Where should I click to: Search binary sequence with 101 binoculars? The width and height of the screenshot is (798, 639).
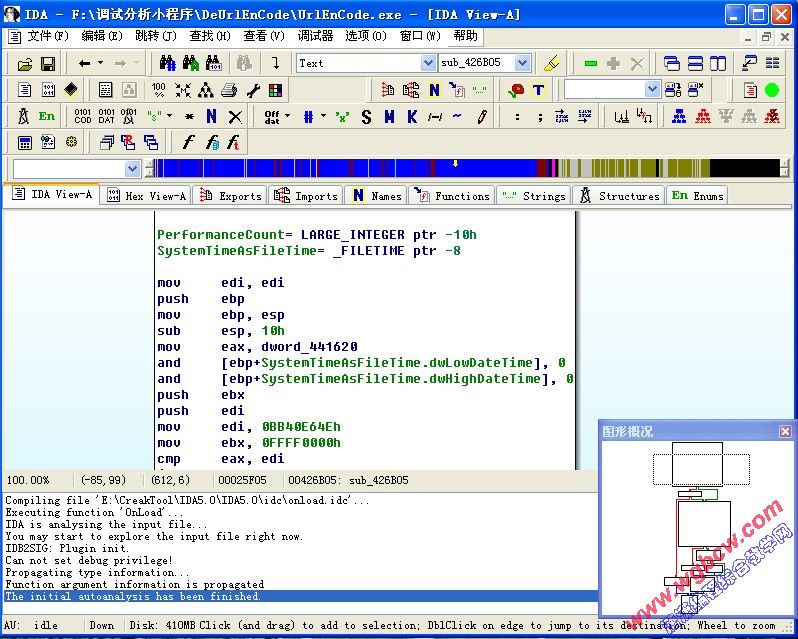(x=214, y=63)
